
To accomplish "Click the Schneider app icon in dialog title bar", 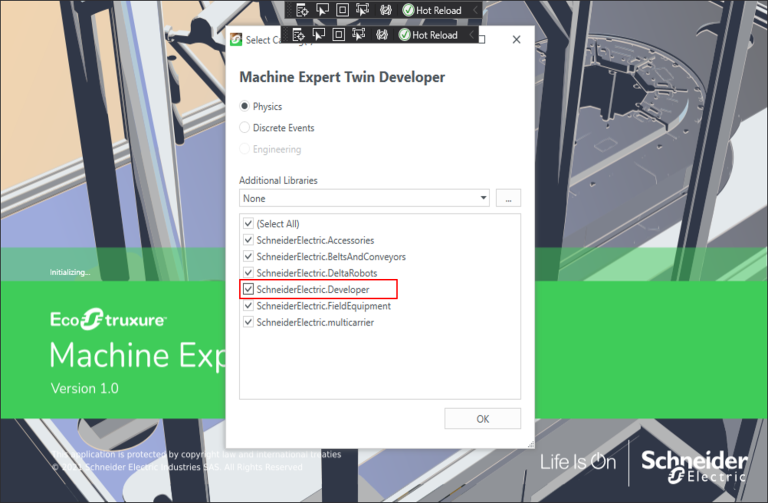I will [236, 40].
